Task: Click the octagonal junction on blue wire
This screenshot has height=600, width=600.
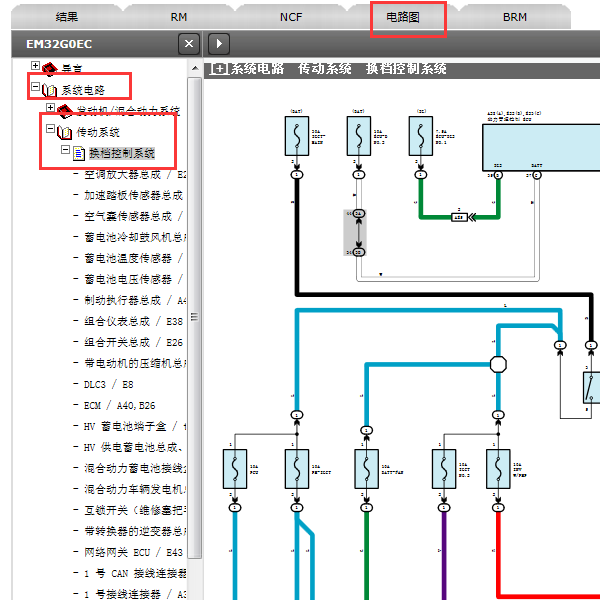Action: pos(498,364)
